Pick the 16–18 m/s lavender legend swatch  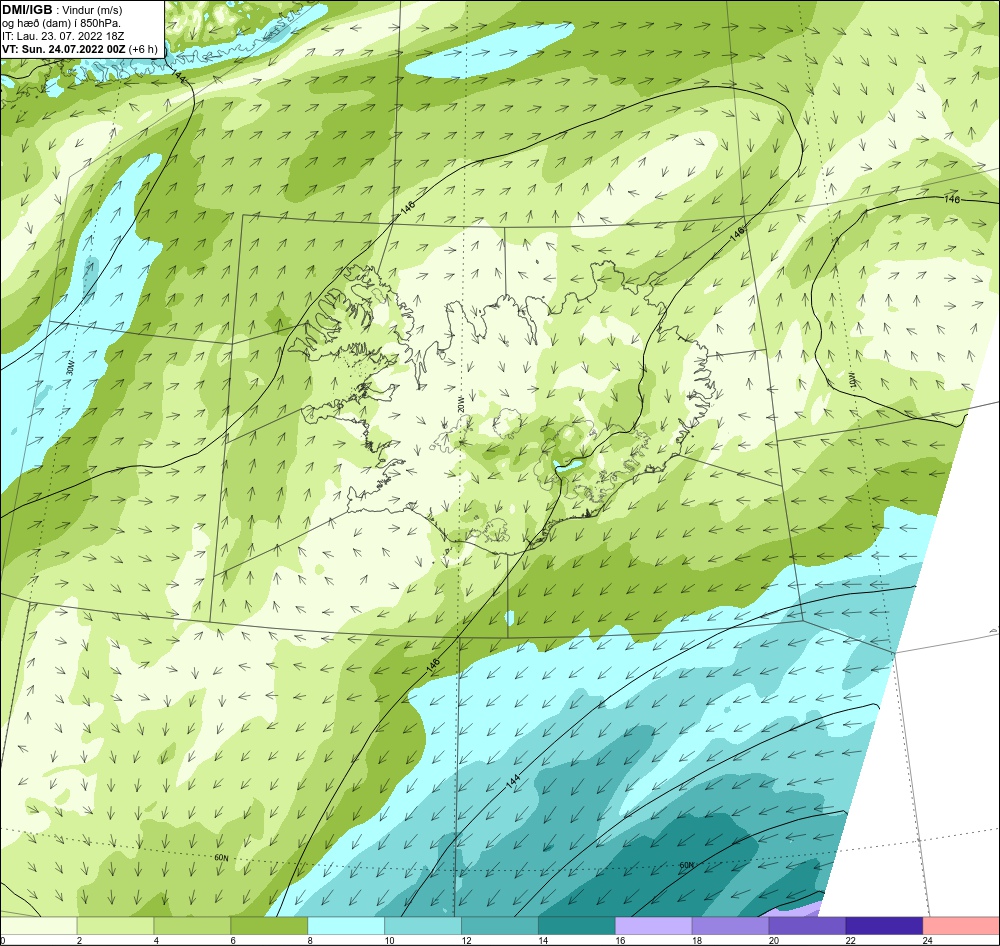coord(654,926)
